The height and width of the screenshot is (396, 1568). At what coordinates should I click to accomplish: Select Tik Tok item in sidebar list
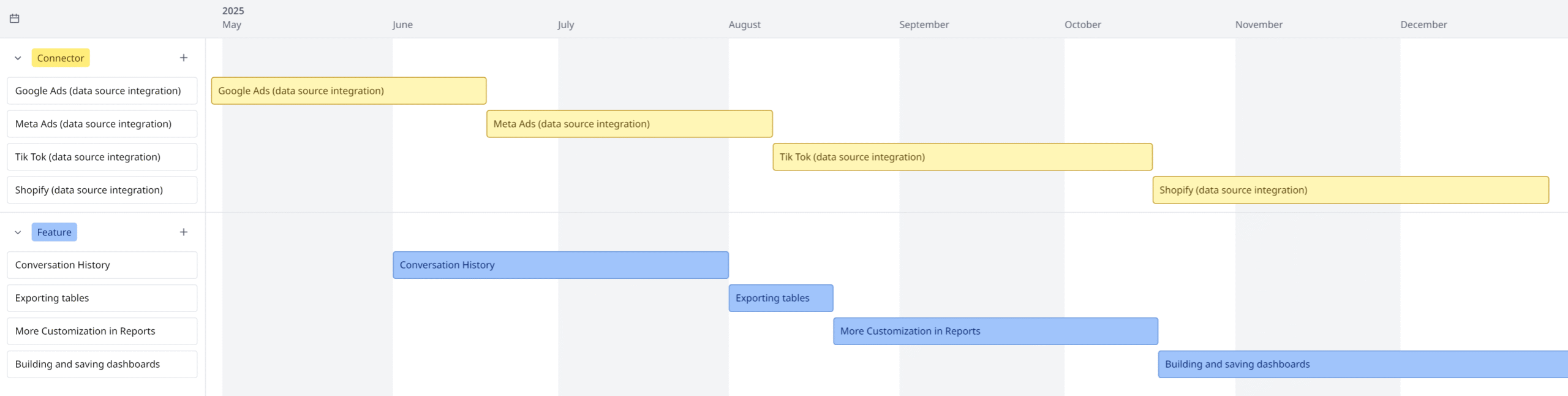coord(102,157)
